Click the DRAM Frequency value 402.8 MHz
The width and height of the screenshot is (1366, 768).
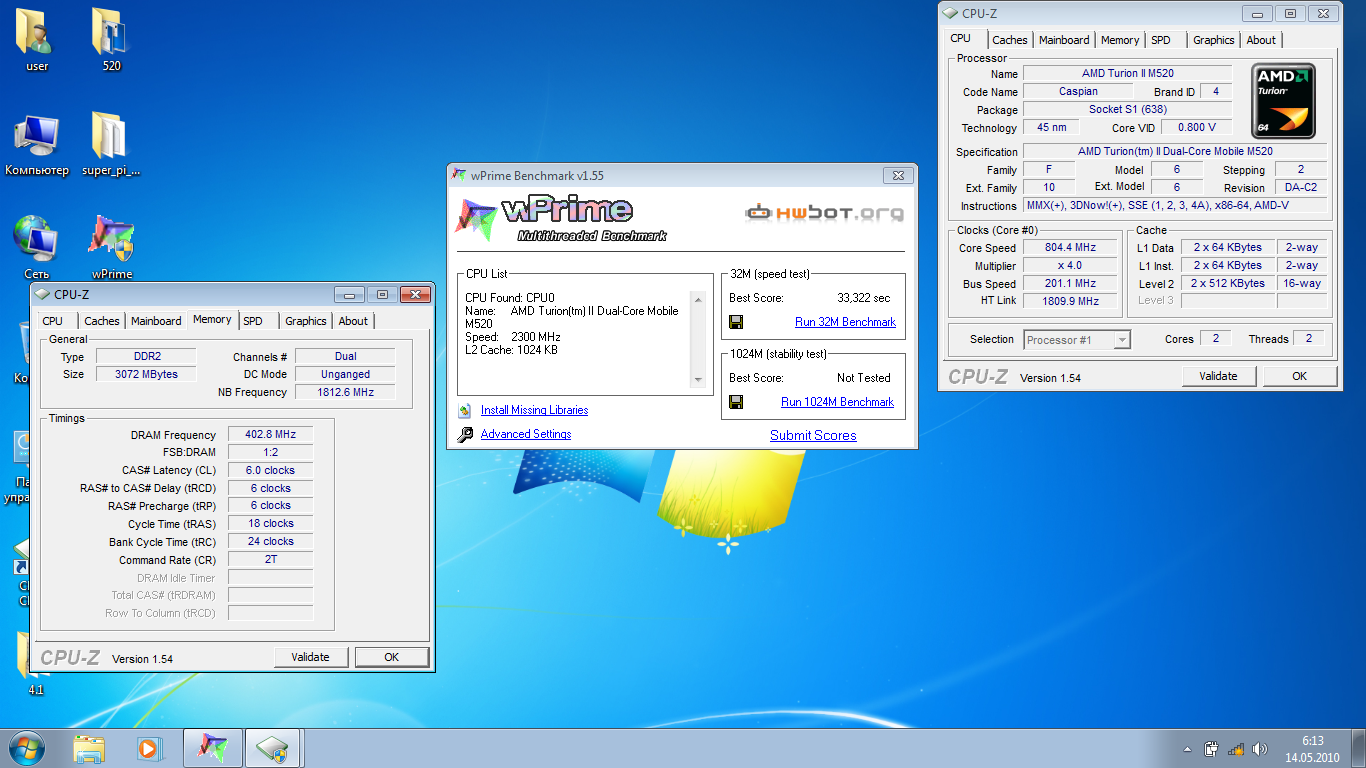pos(270,435)
